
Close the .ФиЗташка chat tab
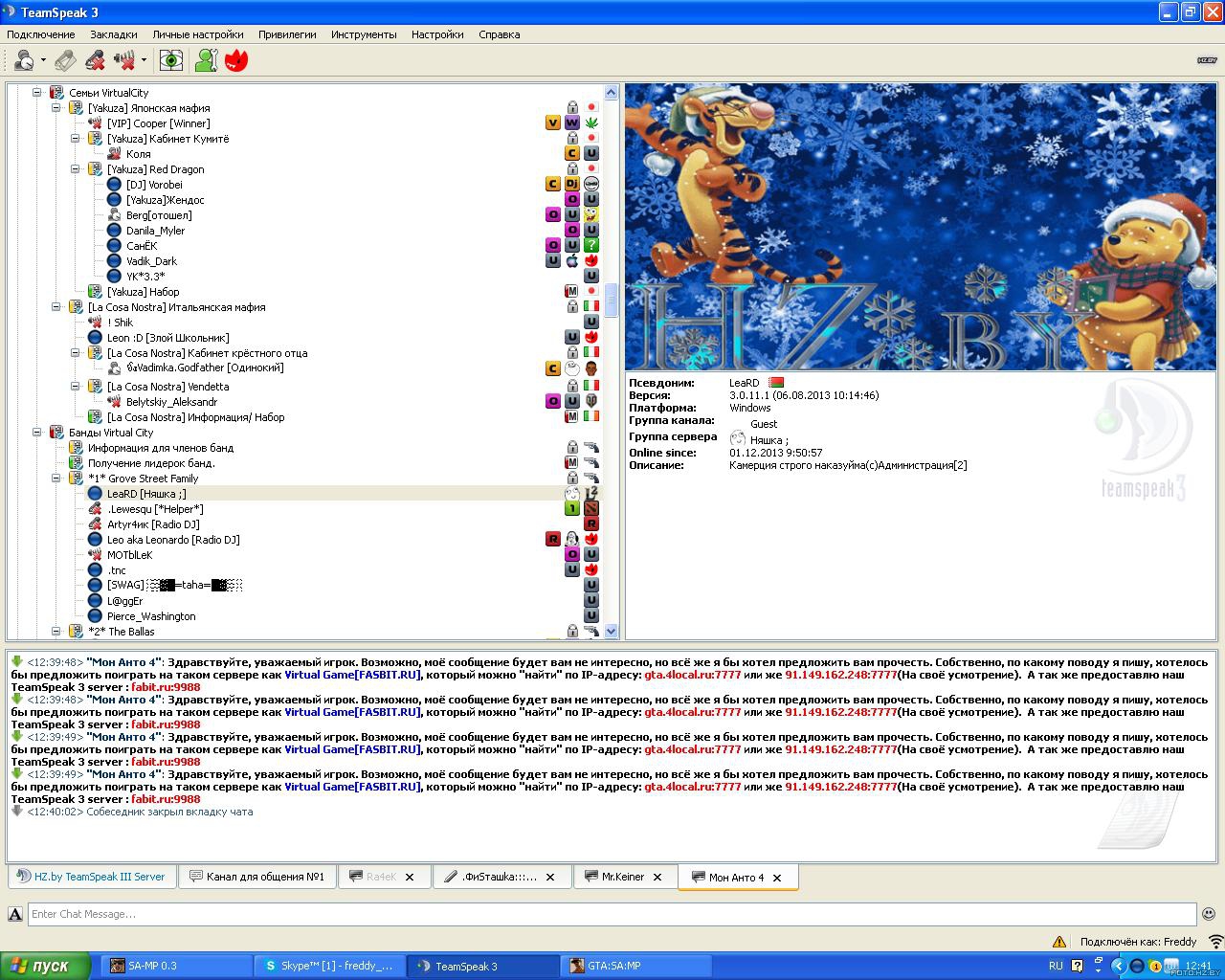tap(550, 877)
